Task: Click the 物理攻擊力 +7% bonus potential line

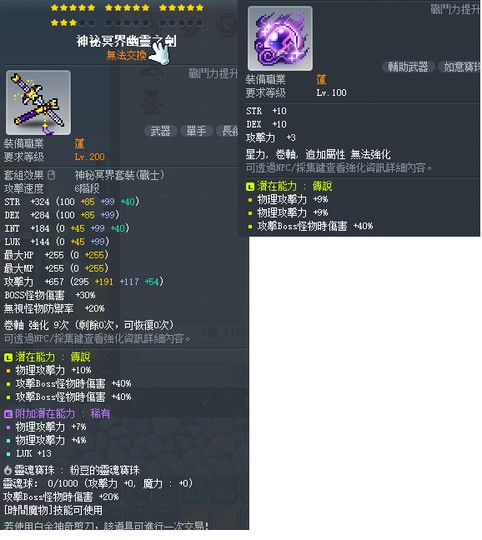Action: pyautogui.click(x=51, y=427)
